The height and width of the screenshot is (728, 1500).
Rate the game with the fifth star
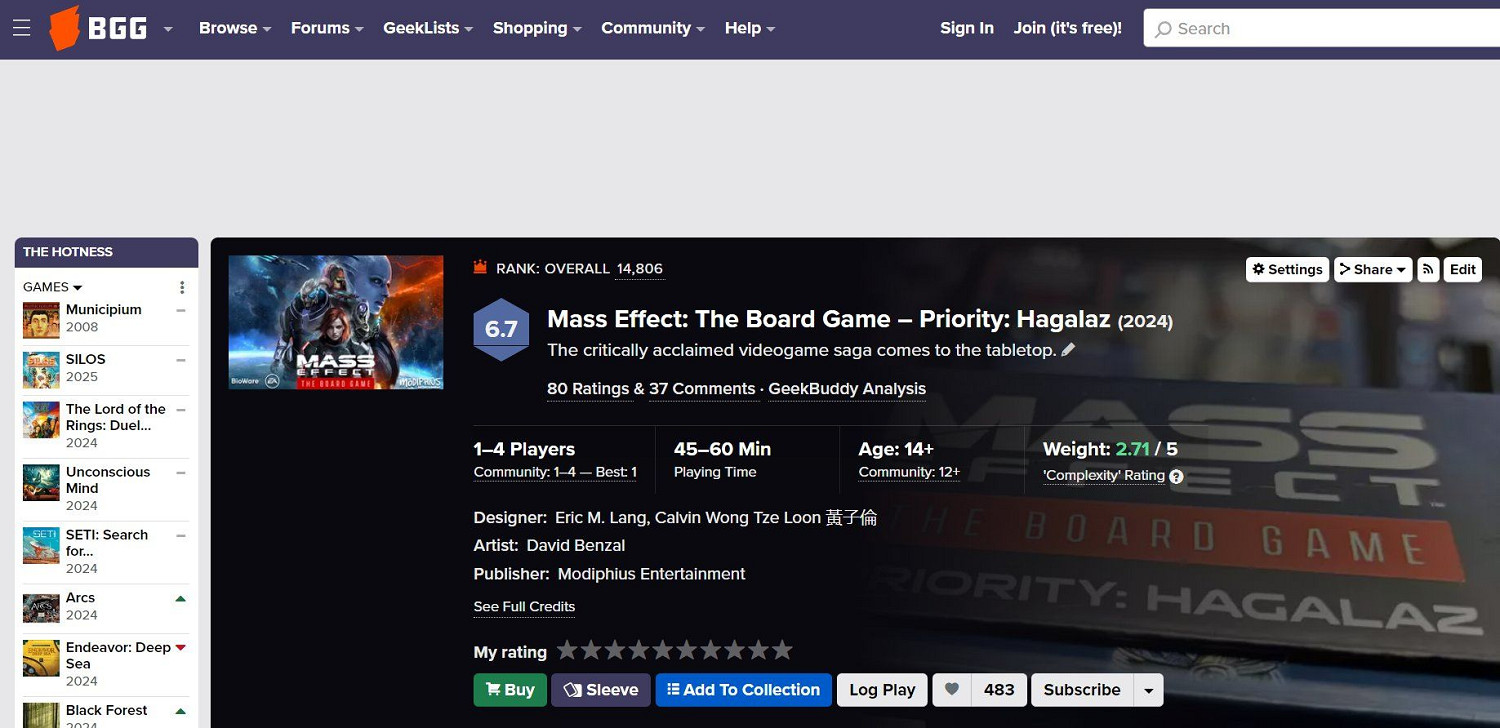[x=663, y=651]
